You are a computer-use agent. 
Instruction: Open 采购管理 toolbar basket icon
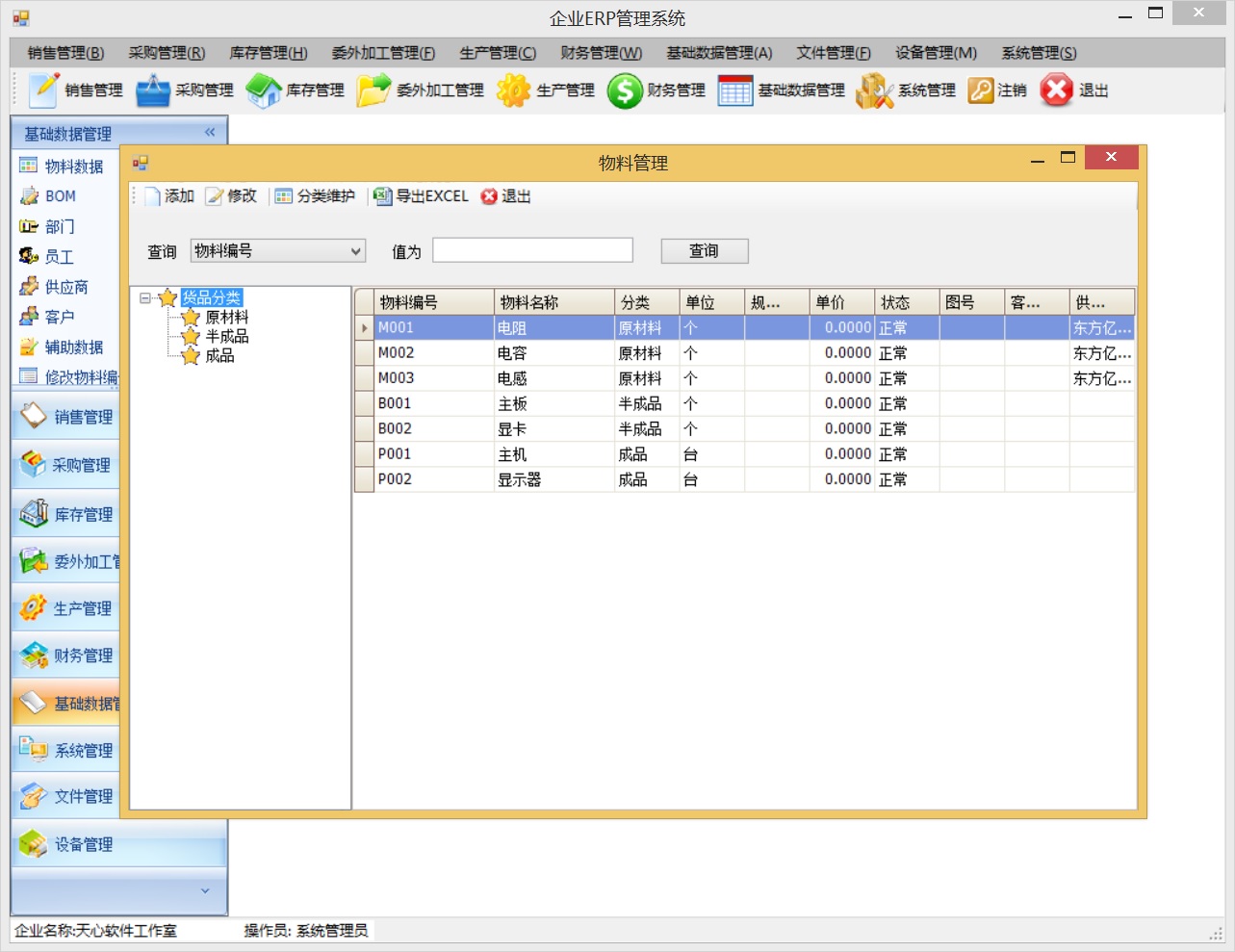coord(153,90)
